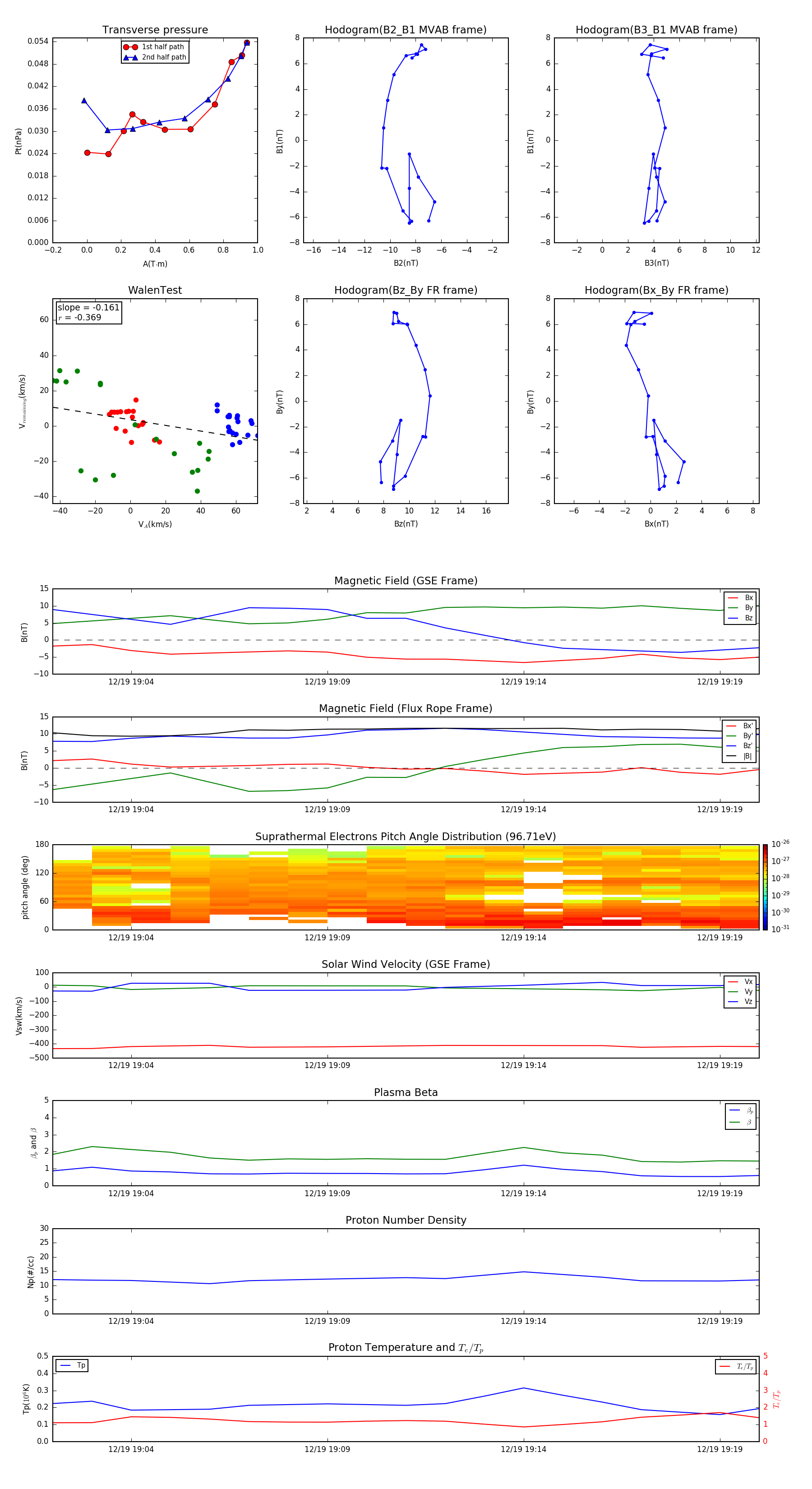Click the "Hodogram(B2_B1 MVAB frame)" title
This screenshot has height=1489, width=812.
(x=406, y=30)
